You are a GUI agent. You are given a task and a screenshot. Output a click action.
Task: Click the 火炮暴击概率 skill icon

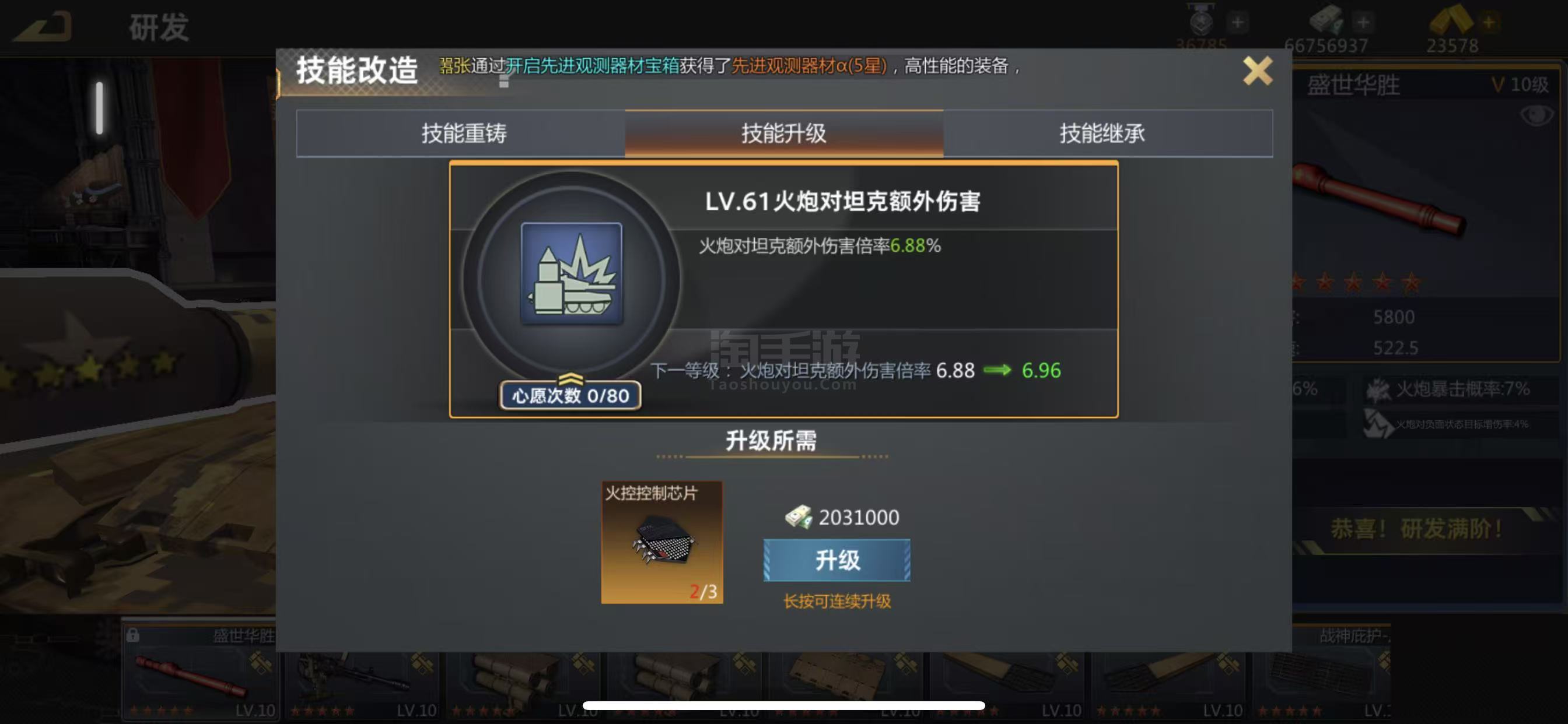1378,389
